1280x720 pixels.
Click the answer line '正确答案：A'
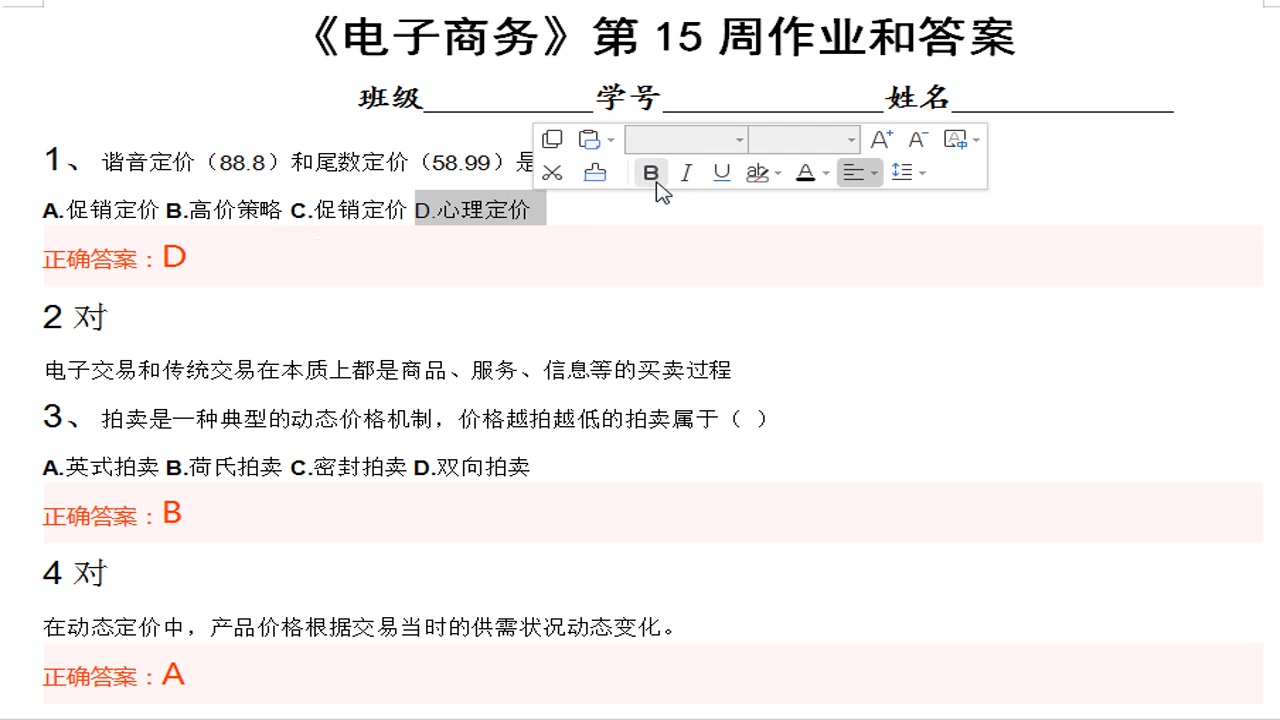coord(114,675)
